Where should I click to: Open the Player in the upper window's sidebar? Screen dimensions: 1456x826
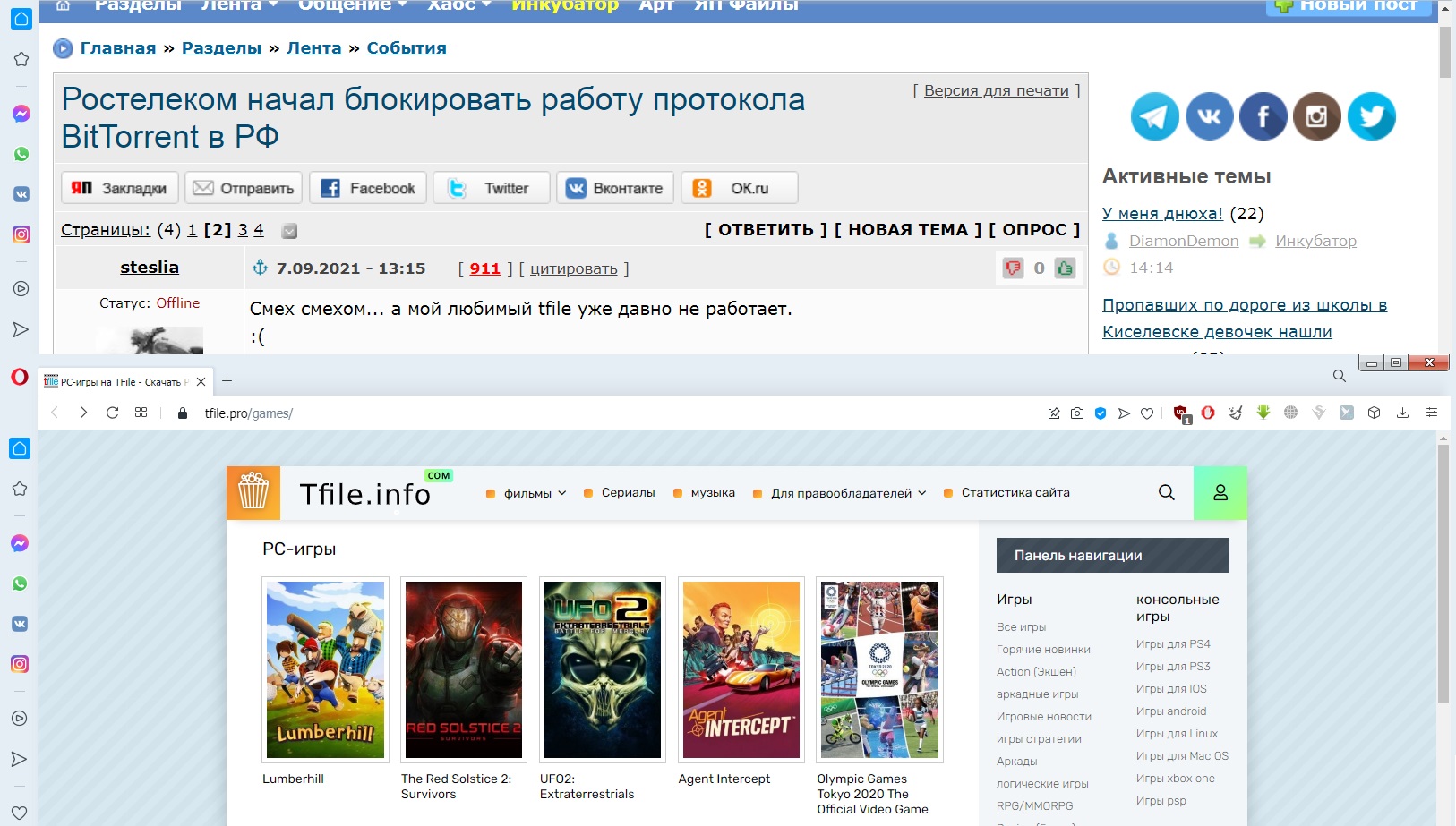21,288
